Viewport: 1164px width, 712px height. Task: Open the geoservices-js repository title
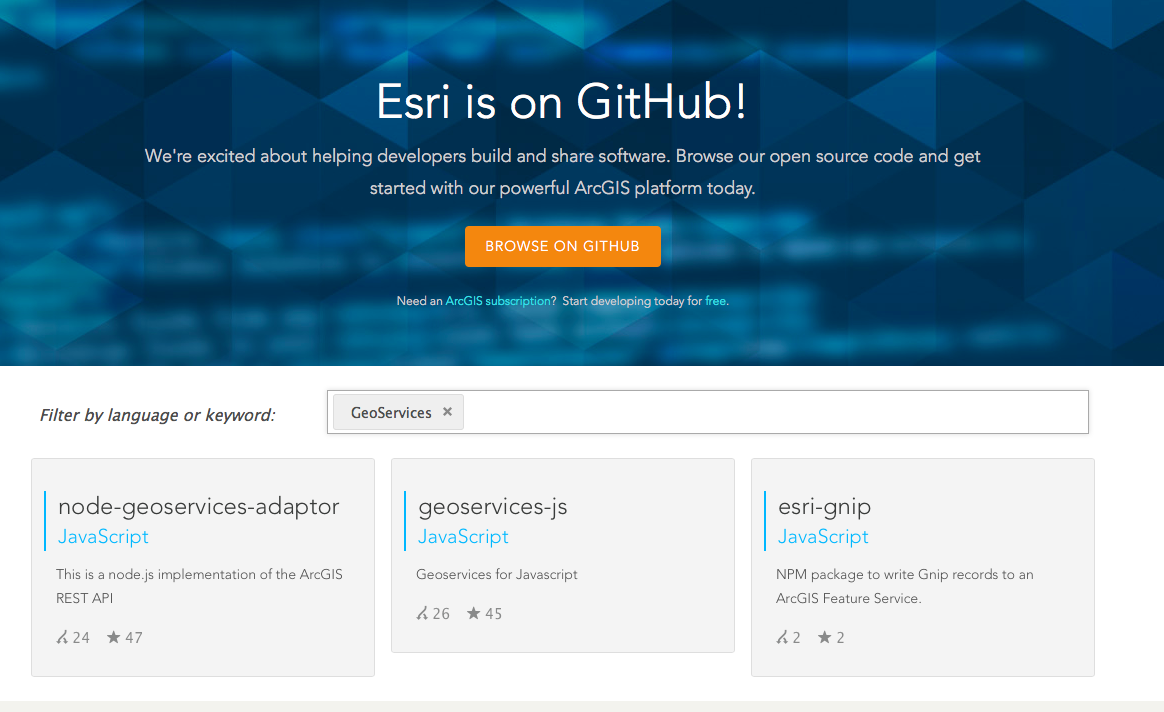[x=492, y=506]
